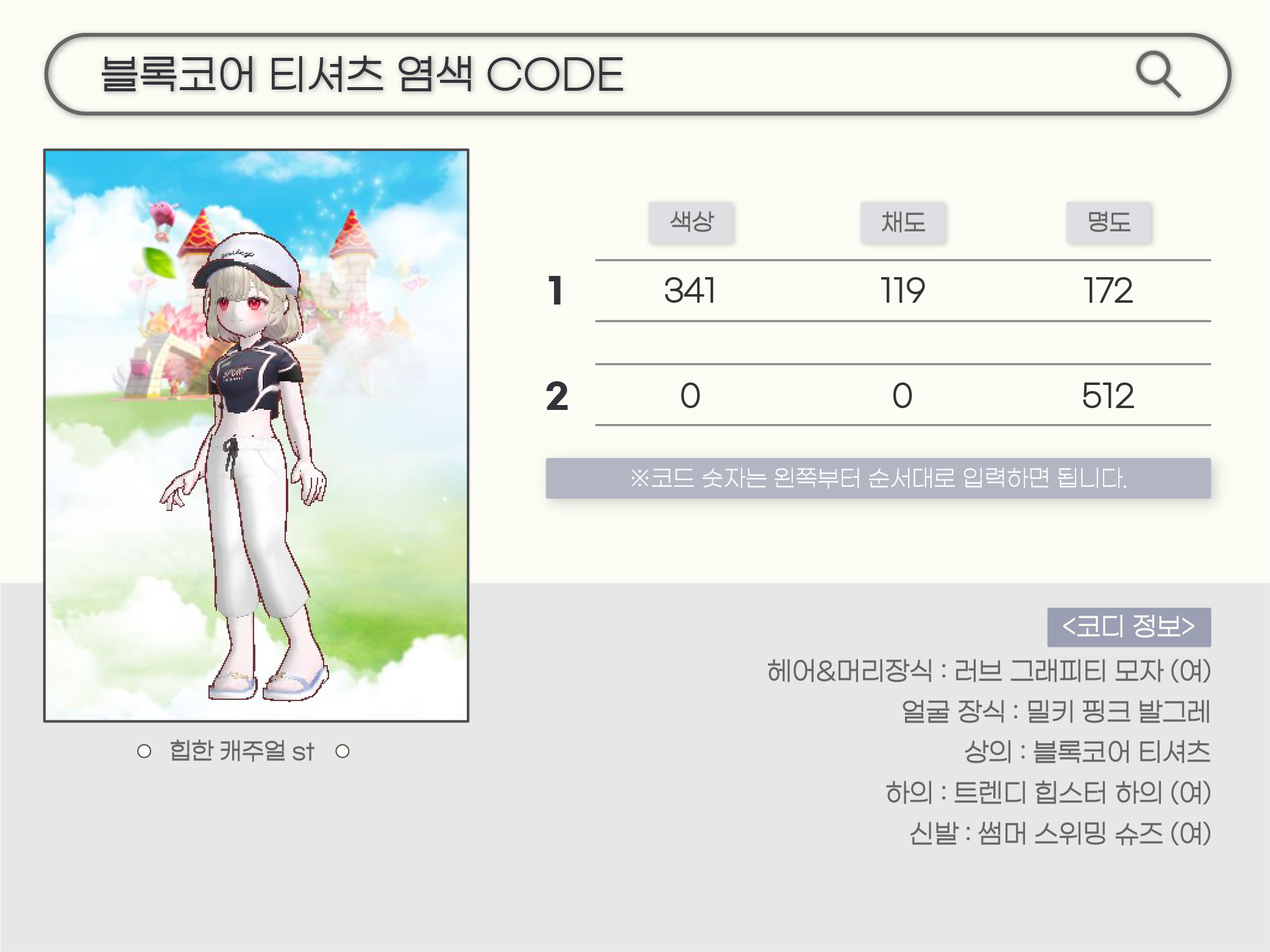Click the hue value 341
This screenshot has width=1270, height=952.
click(x=690, y=291)
